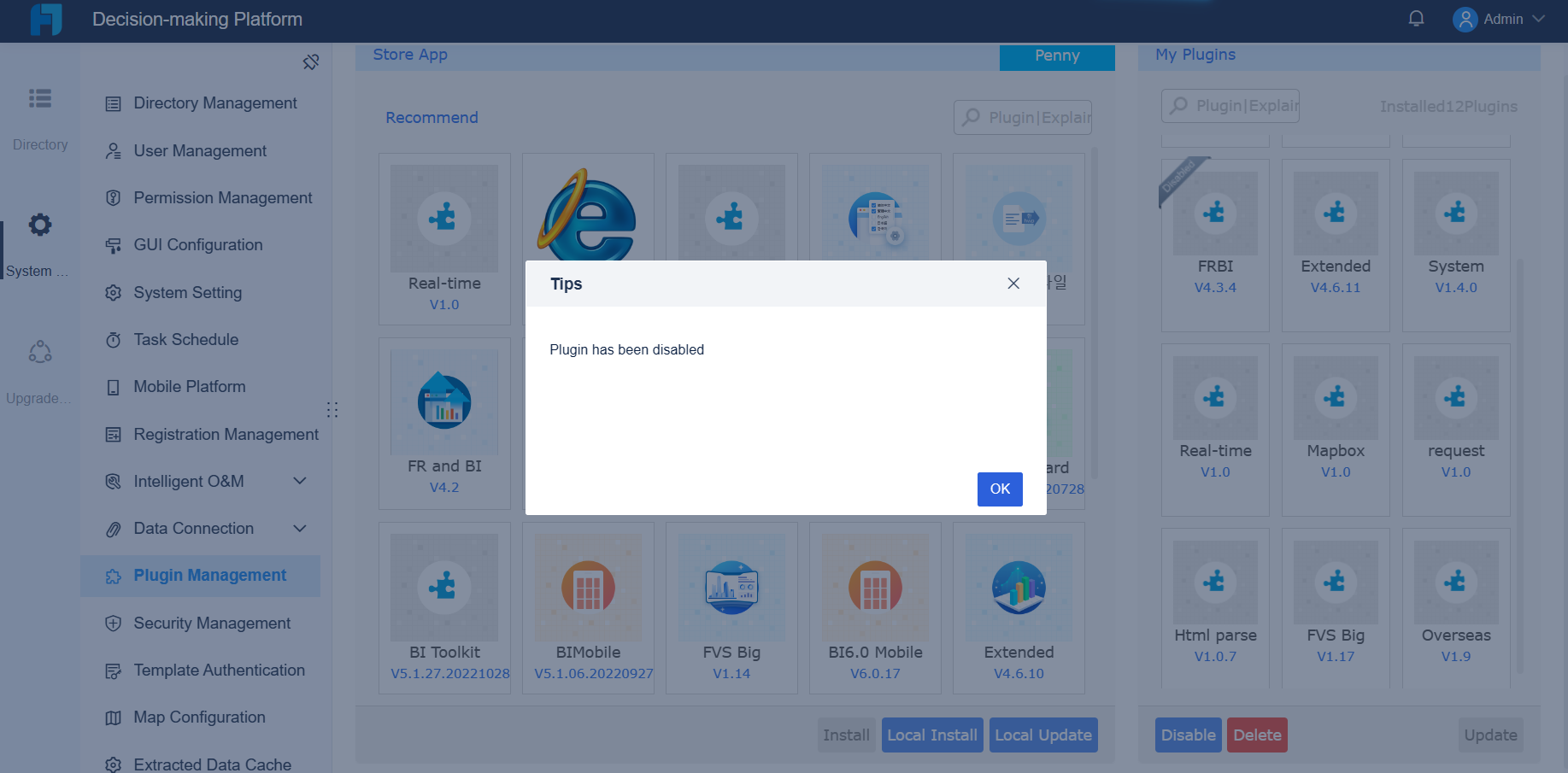Click OK in the Tips dialog

1000,489
